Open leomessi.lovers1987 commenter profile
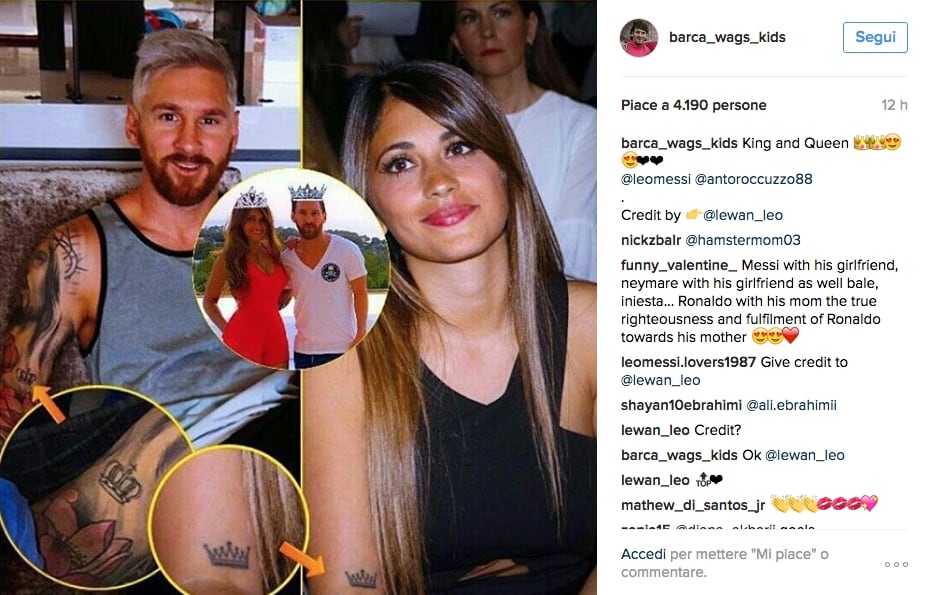 688,362
